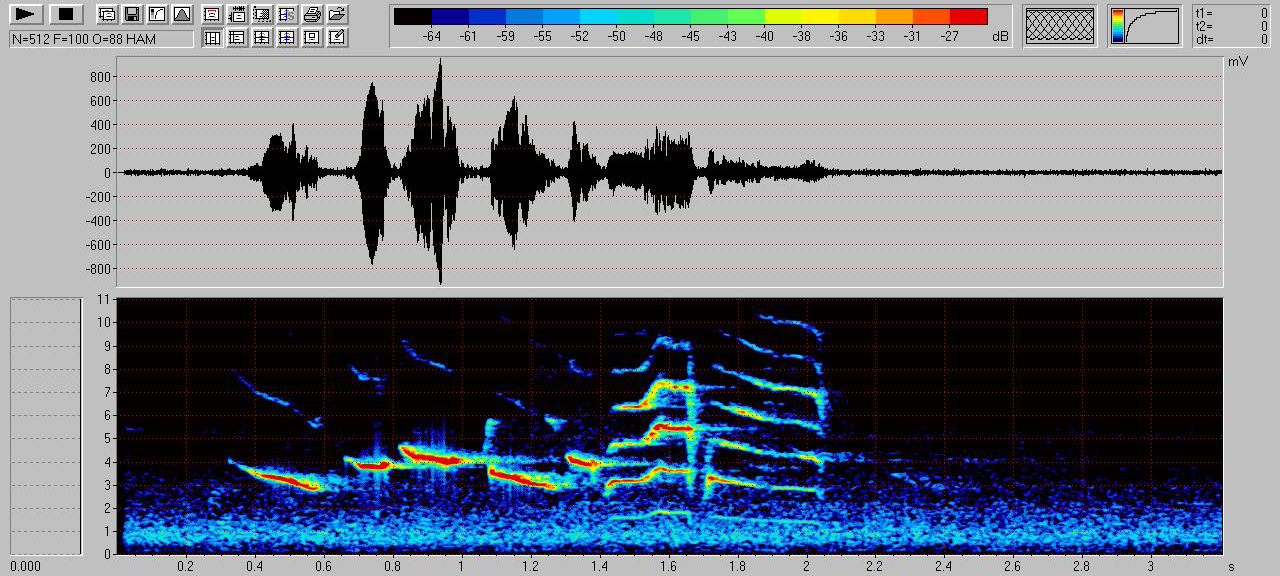Click the copy windows icon beside Stop
This screenshot has height=576, width=1280.
click(106, 14)
